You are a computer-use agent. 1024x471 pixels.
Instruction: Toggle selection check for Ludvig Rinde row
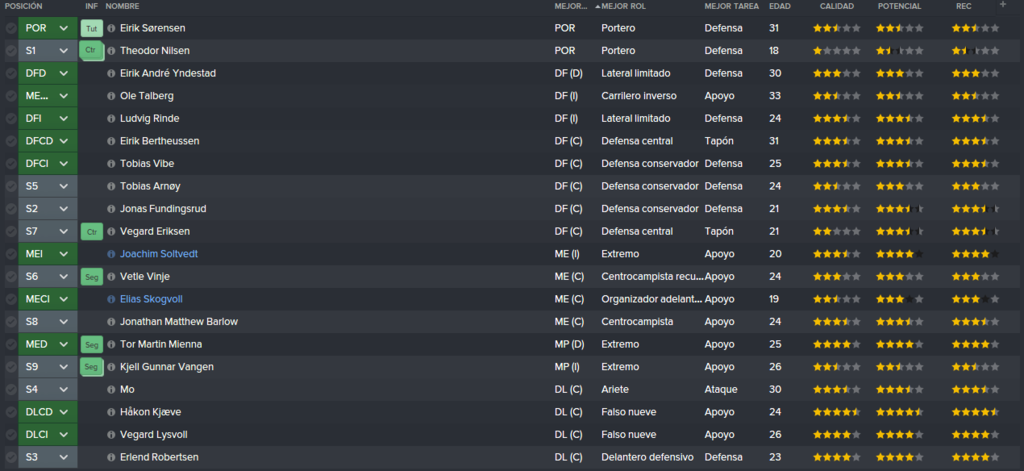click(11, 118)
